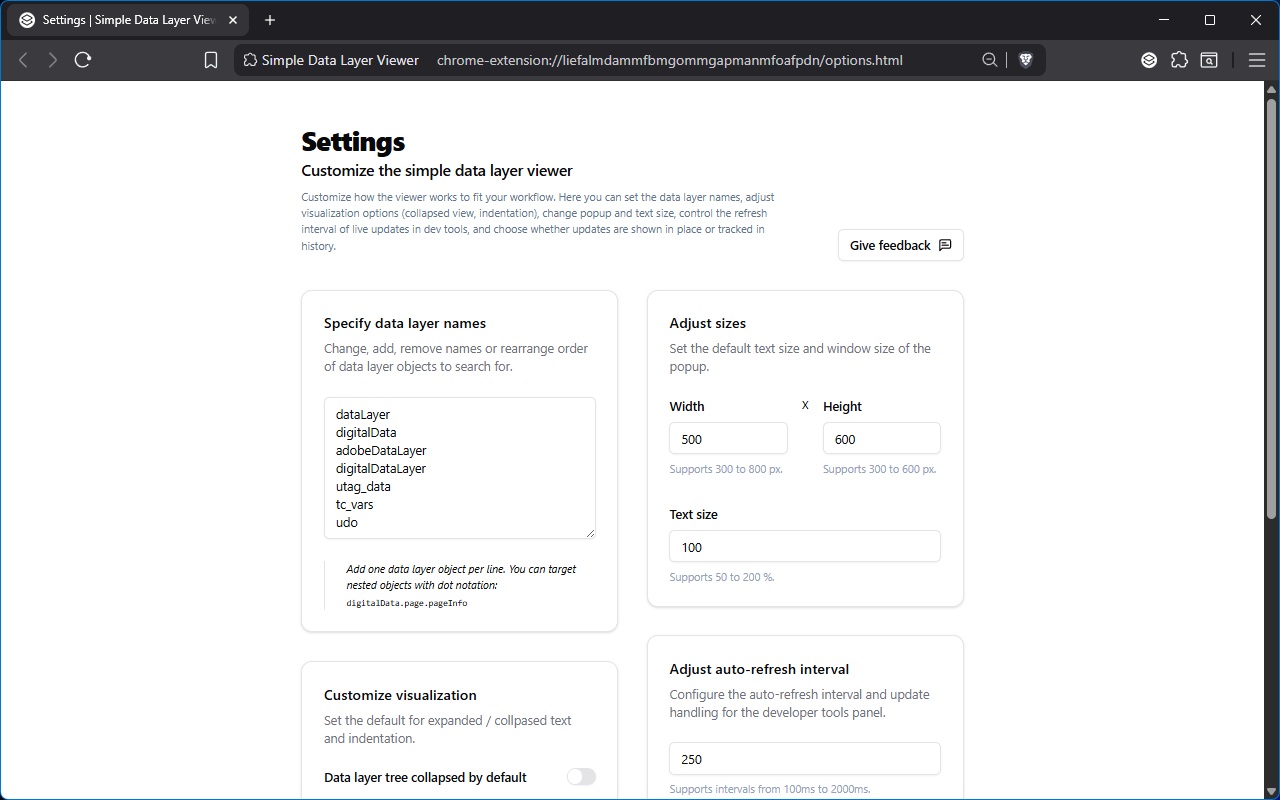Image resolution: width=1280 pixels, height=800 pixels.
Task: Open the Brave Shields panel
Action: pyautogui.click(x=1026, y=60)
